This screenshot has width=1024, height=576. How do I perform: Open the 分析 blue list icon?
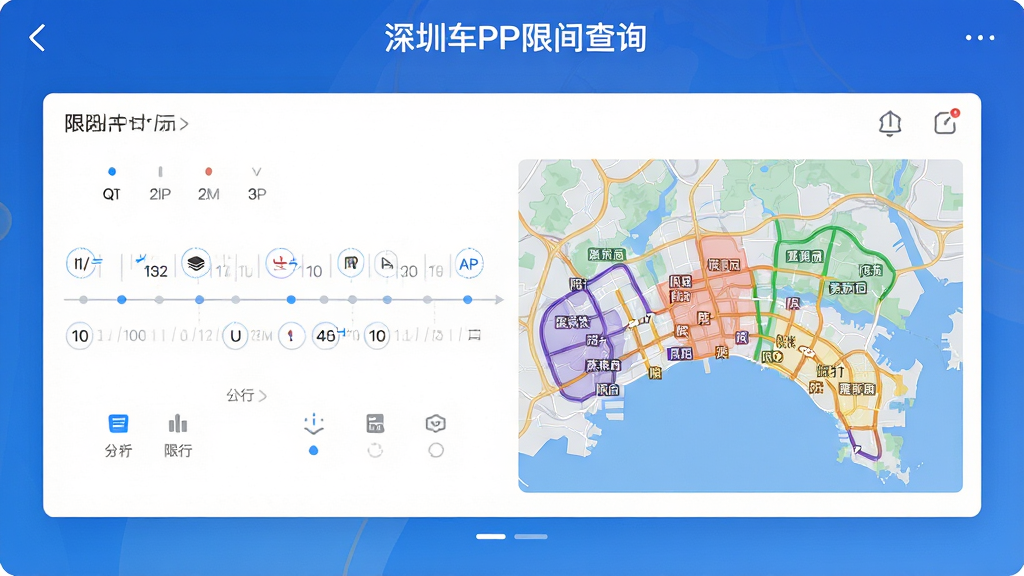point(118,424)
